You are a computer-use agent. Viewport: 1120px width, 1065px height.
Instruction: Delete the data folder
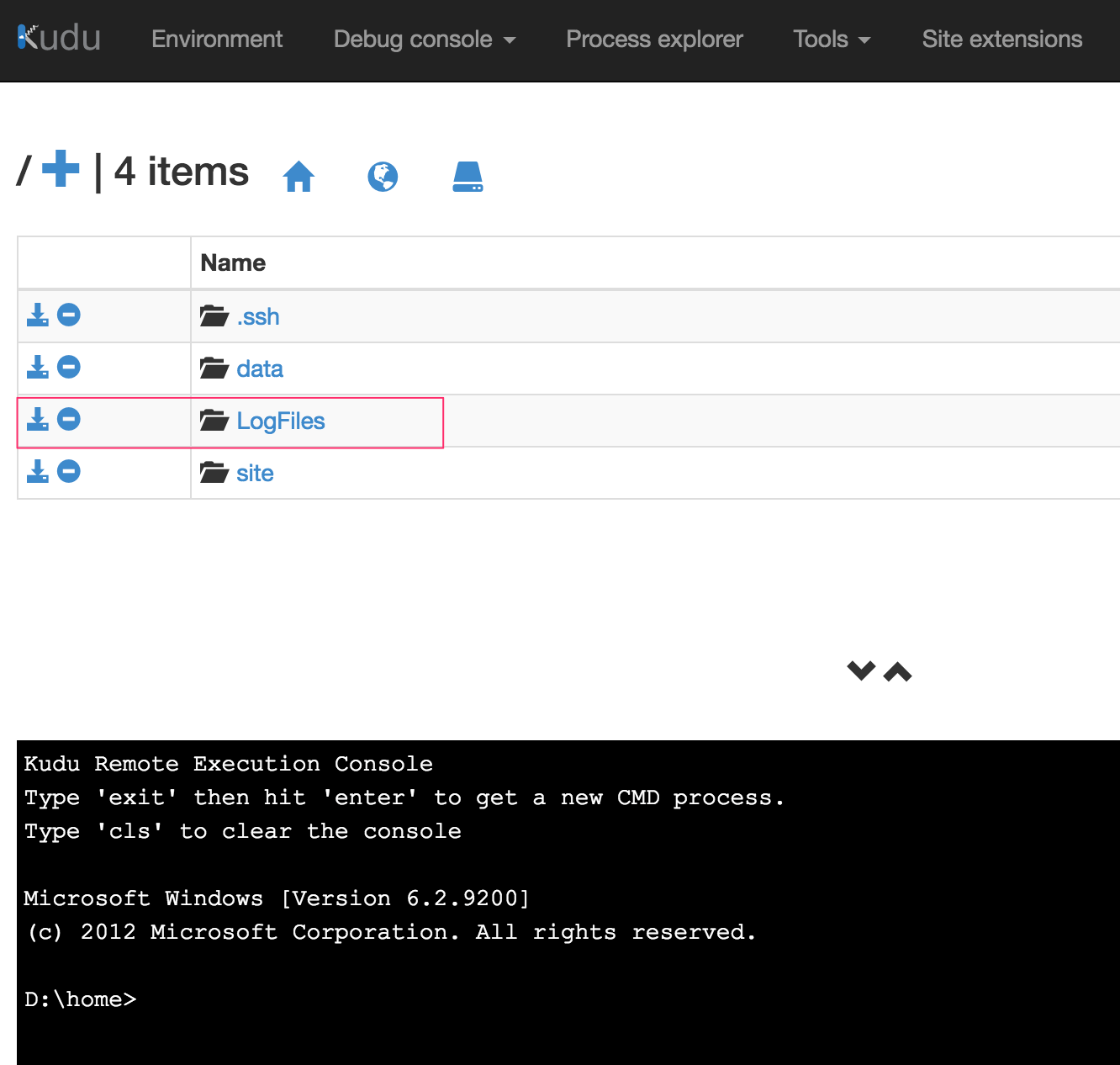(x=69, y=368)
